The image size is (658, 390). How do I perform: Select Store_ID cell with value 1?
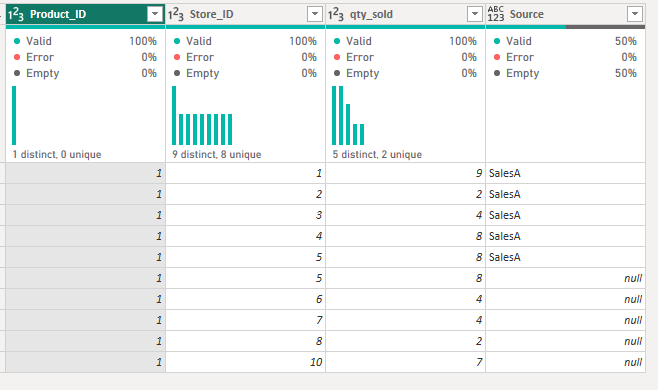(x=245, y=173)
